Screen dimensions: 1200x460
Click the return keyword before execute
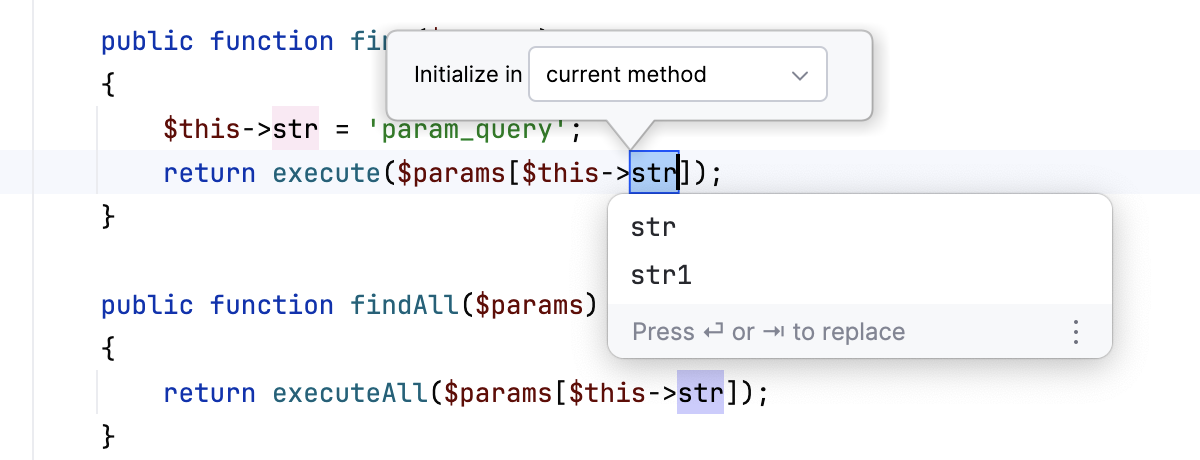click(209, 173)
